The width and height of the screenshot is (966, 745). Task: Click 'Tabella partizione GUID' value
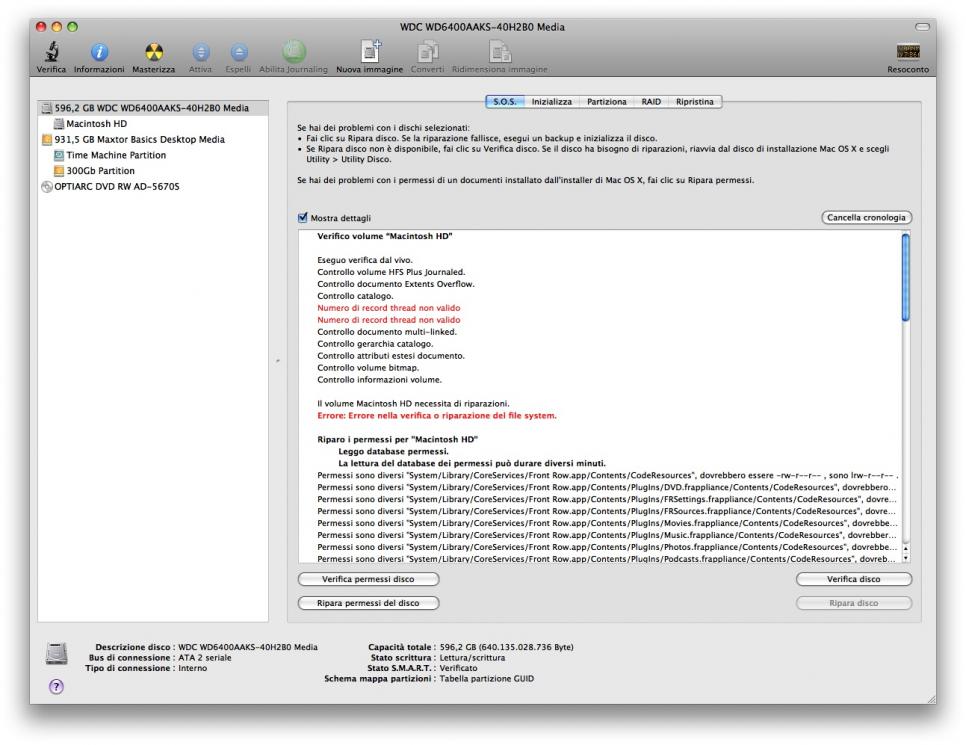click(x=487, y=678)
